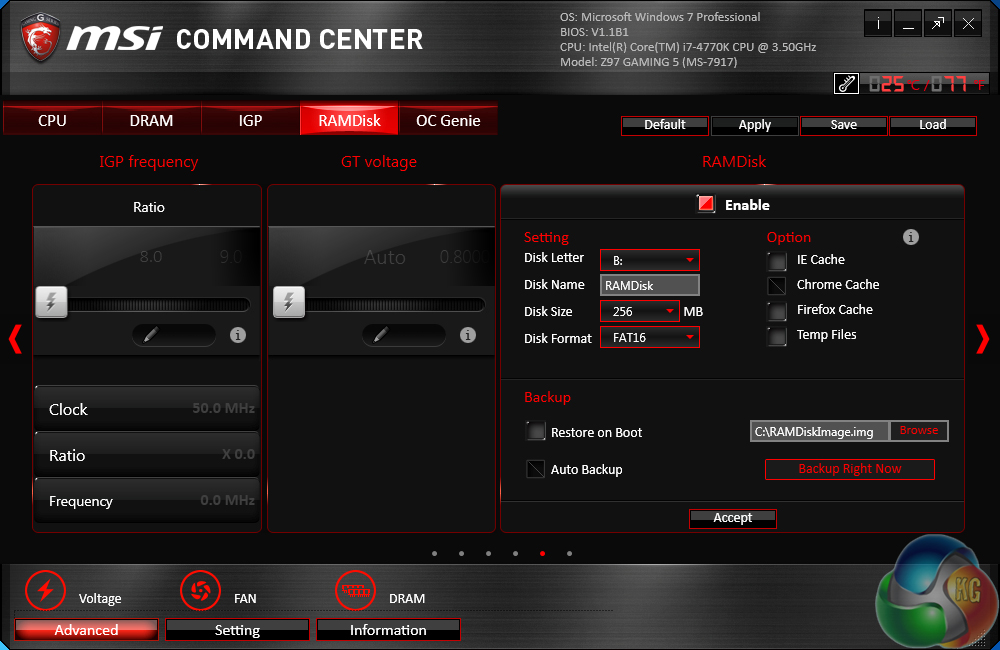The width and height of the screenshot is (1000, 650).
Task: Open the Advanced section
Action: coord(86,630)
